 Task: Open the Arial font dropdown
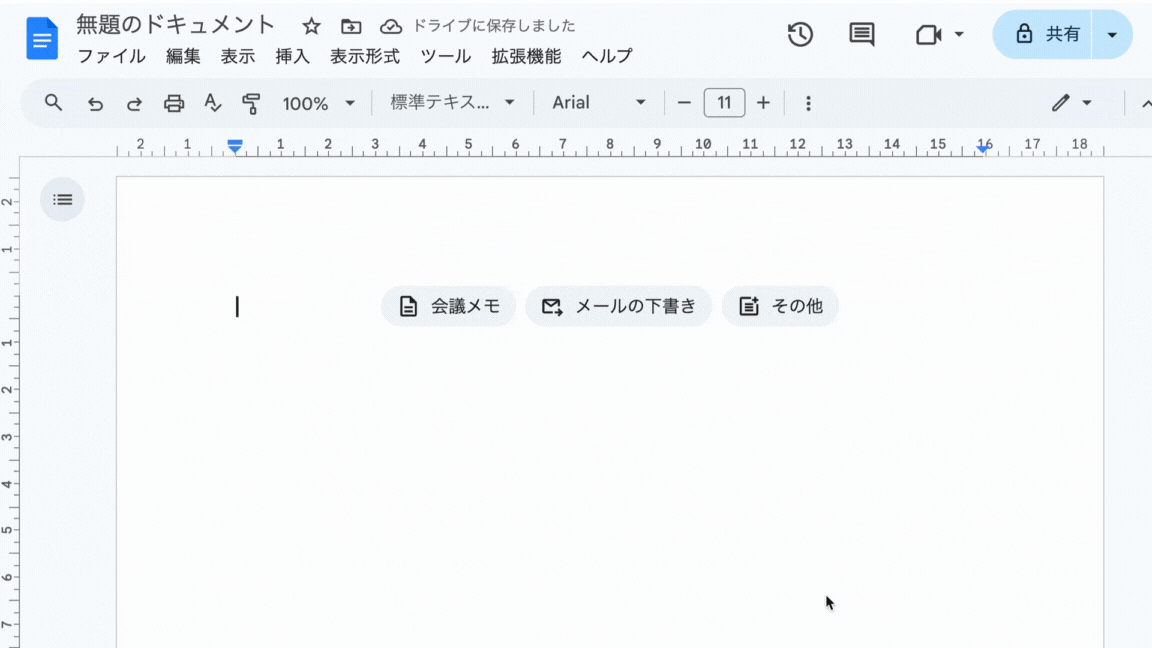tap(598, 103)
